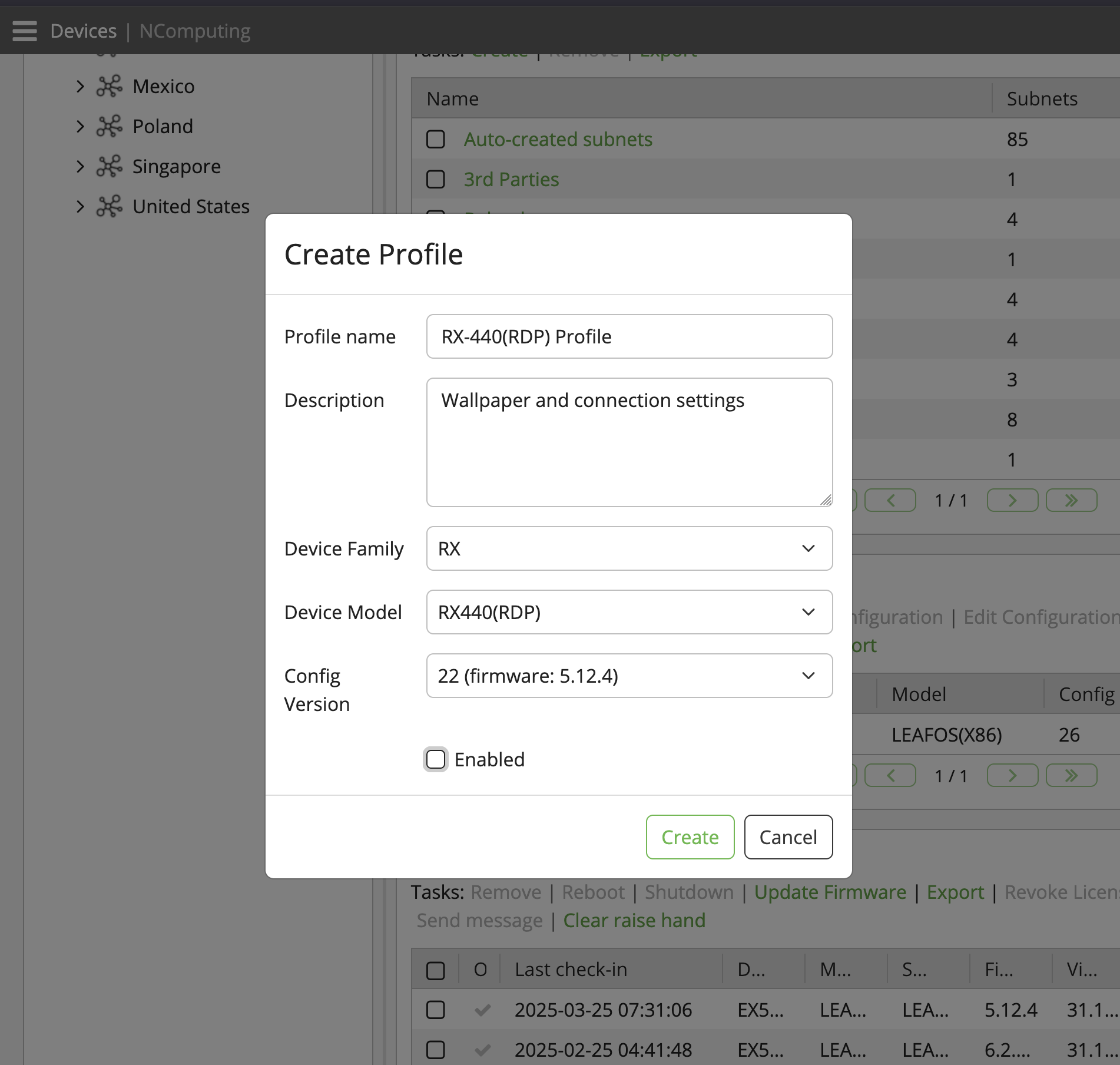Select the Poland group
The height and width of the screenshot is (1065, 1120).
point(163,127)
